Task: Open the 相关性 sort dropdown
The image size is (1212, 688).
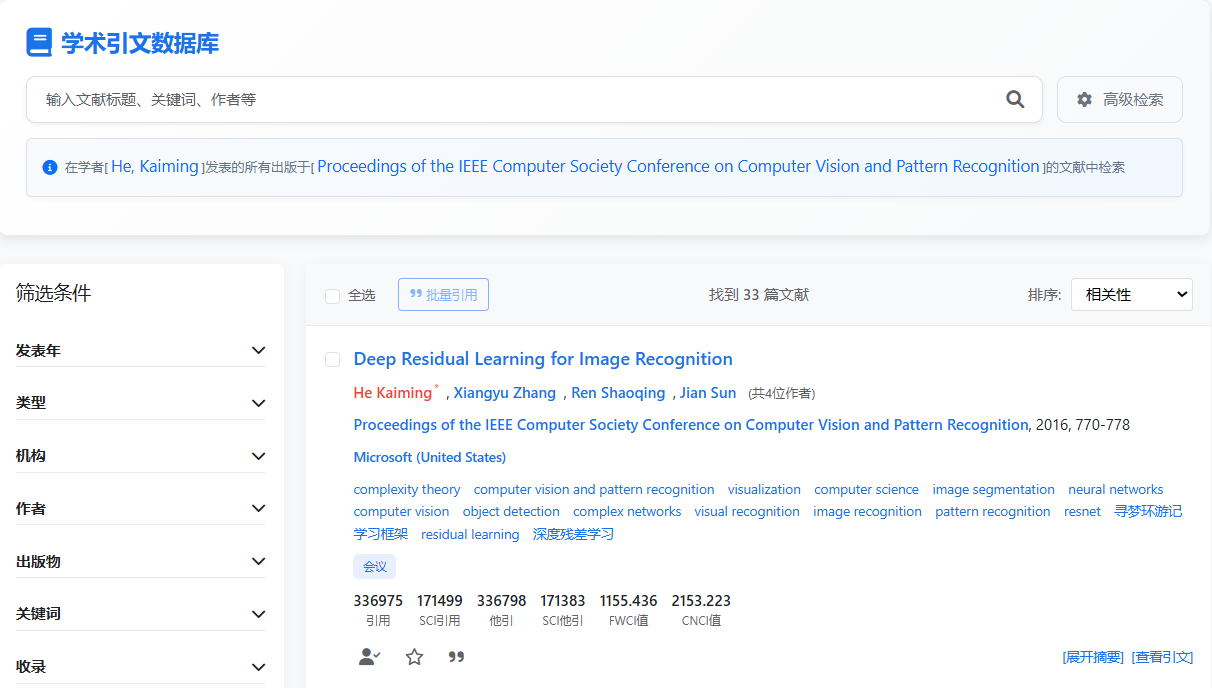Action: coord(1131,295)
